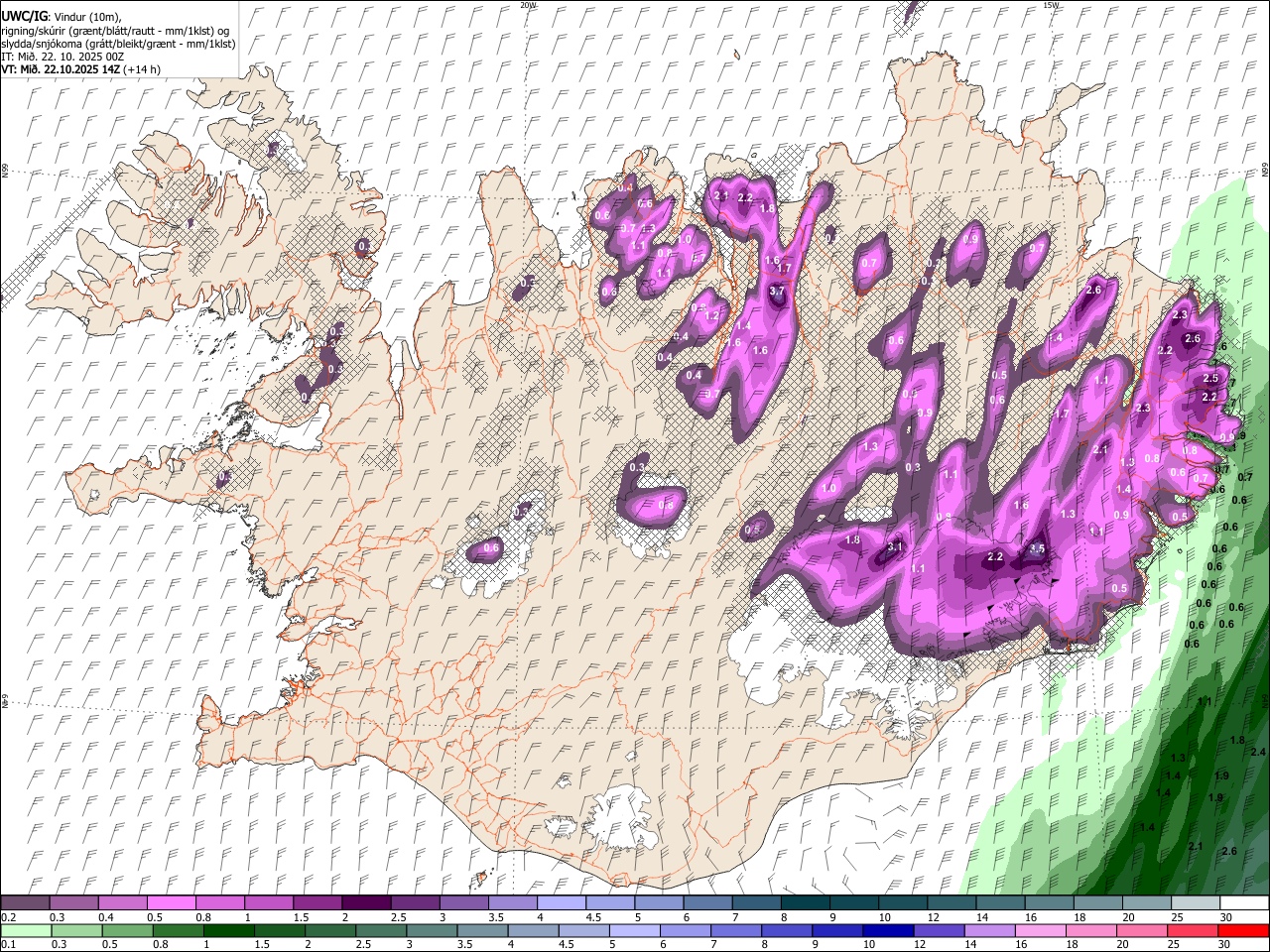1270x952 pixels.
Task: Click the 3.1 snowfall value on the map
Action: point(895,547)
